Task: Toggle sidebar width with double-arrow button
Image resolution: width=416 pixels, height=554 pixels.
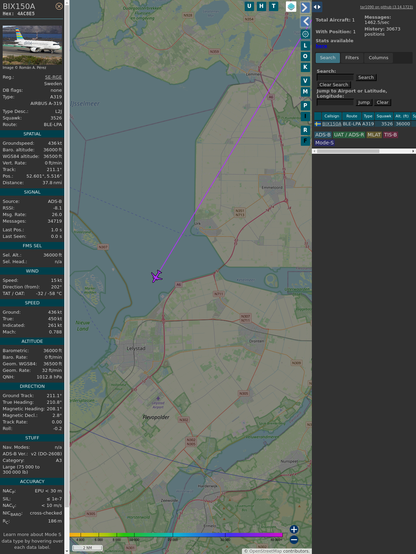Action: 317,7
